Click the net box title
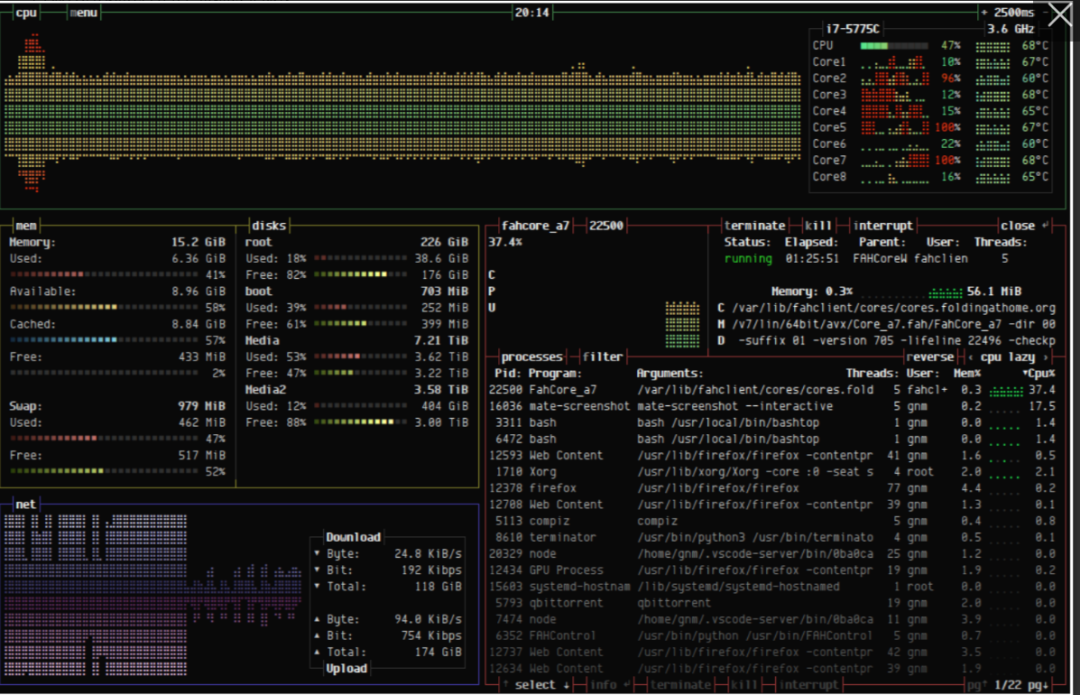 25,504
